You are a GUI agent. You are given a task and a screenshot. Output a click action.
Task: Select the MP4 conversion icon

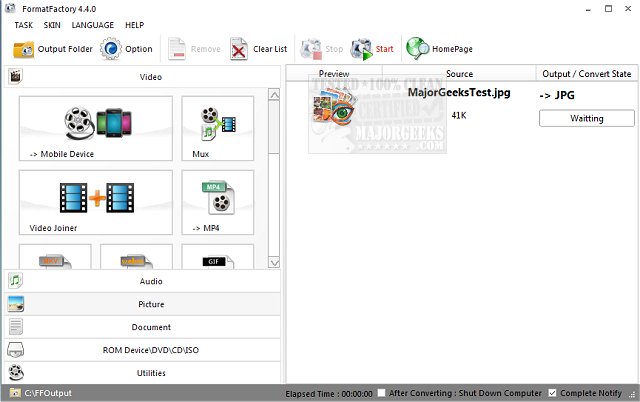pyautogui.click(x=217, y=203)
